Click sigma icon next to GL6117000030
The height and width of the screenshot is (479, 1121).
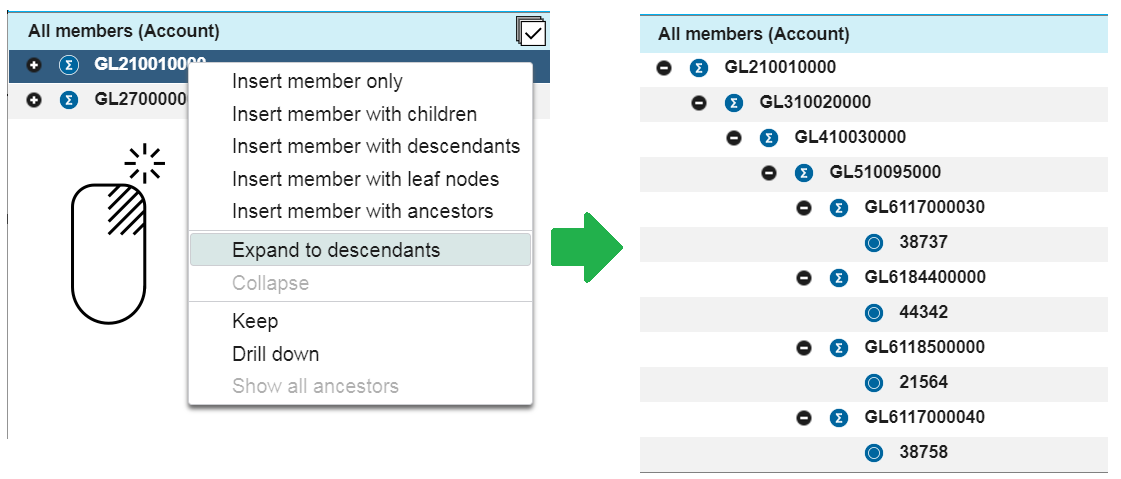pos(839,208)
